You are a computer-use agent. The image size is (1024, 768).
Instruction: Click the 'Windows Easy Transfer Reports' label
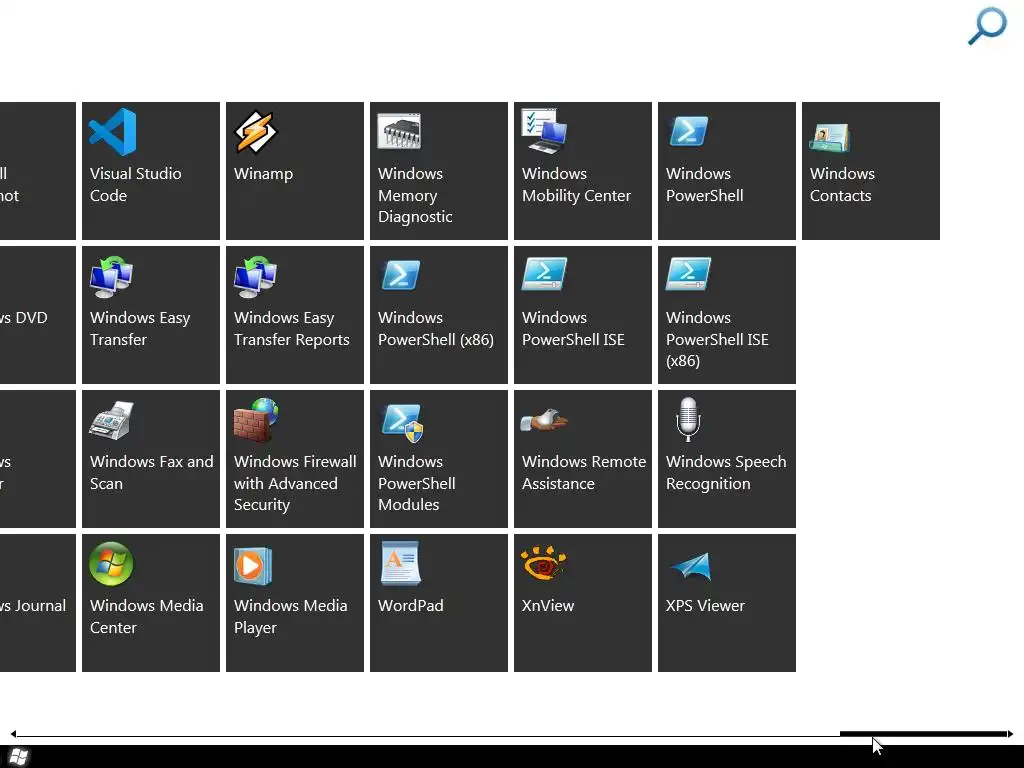[291, 328]
